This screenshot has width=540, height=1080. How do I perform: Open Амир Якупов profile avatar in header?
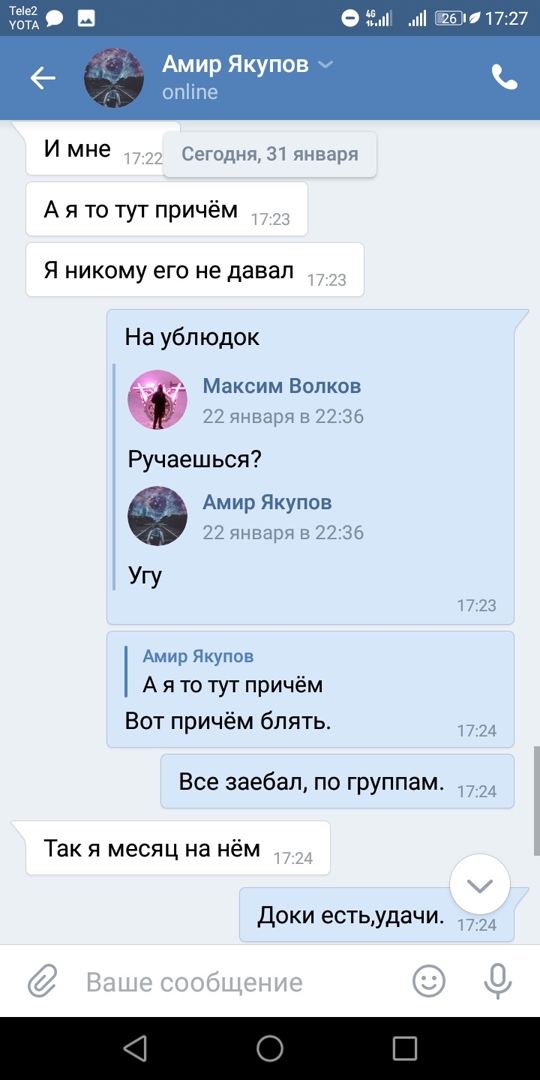tap(114, 78)
